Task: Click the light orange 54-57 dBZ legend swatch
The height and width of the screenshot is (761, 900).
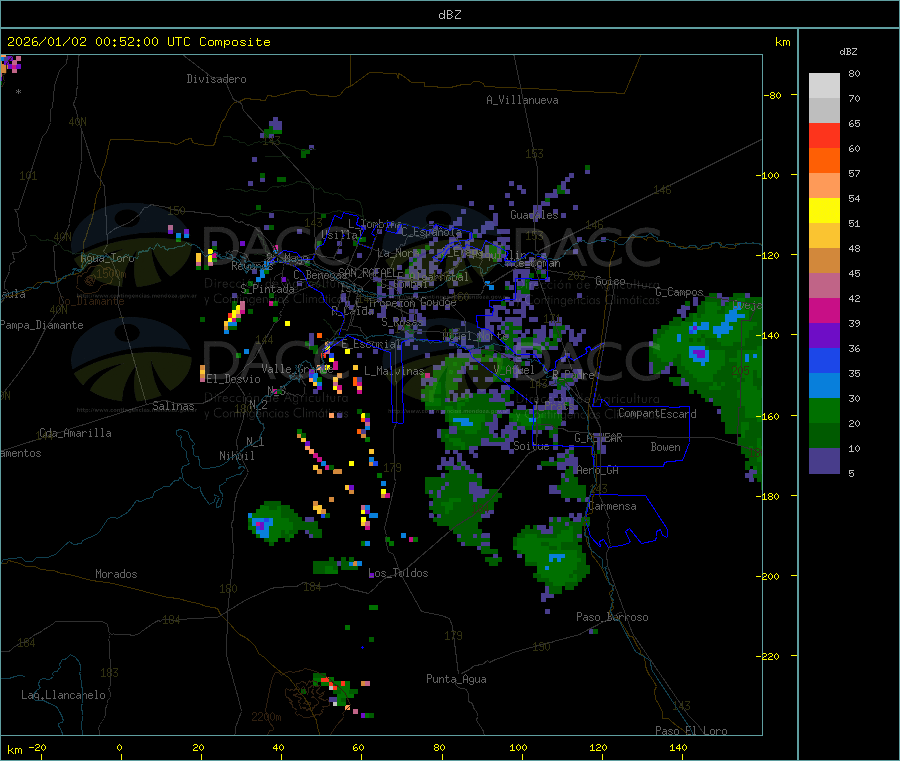Action: click(824, 185)
